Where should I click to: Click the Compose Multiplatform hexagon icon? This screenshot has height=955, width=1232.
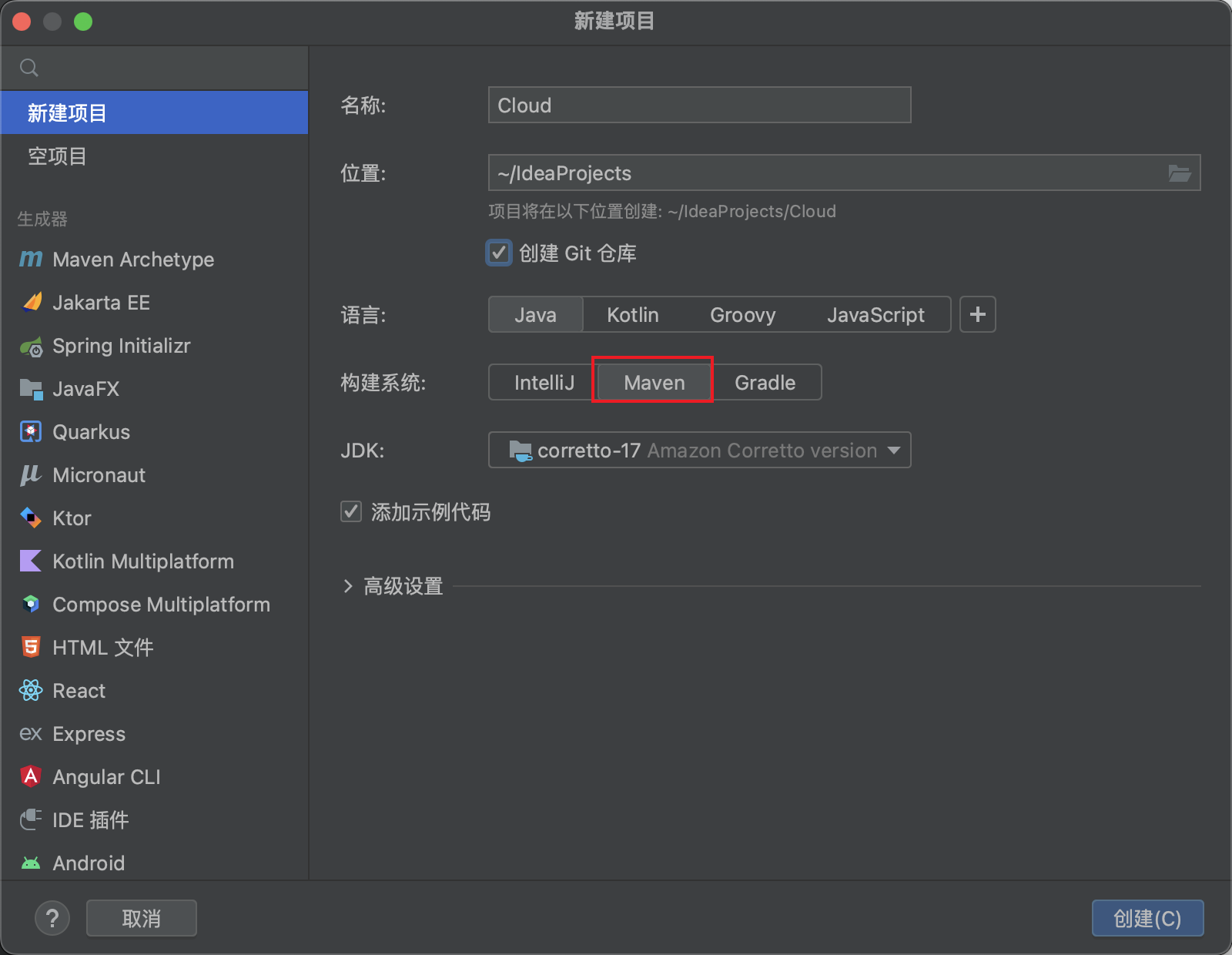[x=31, y=605]
